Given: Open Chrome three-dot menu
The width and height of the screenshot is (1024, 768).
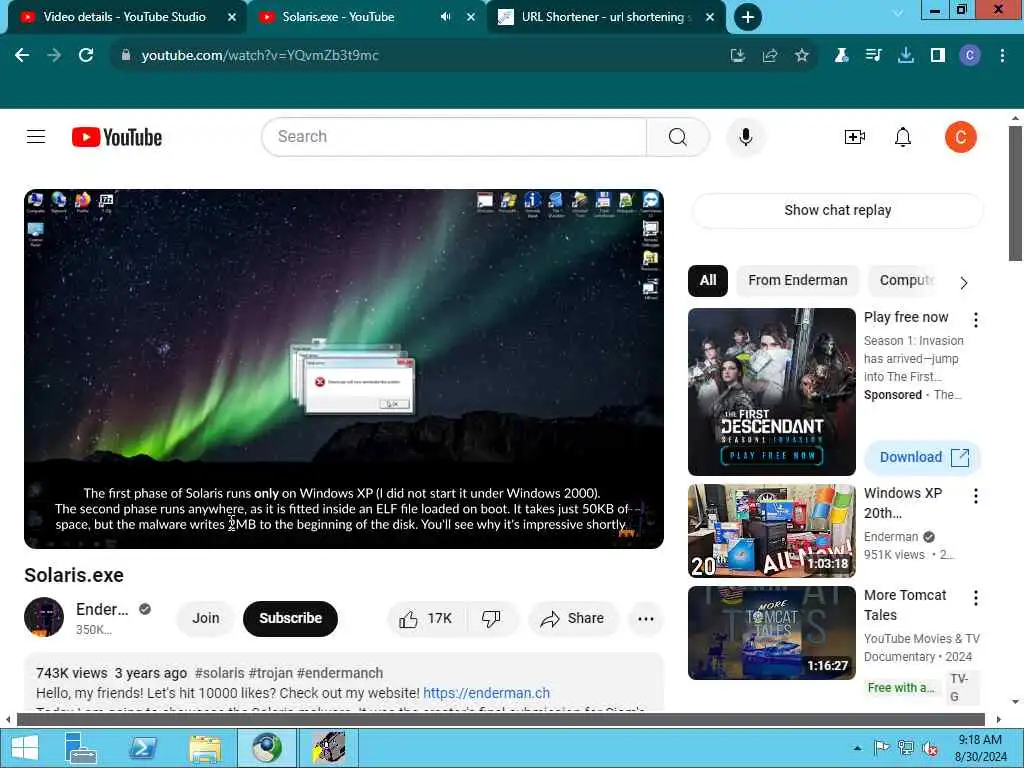Looking at the screenshot, I should click(1002, 56).
